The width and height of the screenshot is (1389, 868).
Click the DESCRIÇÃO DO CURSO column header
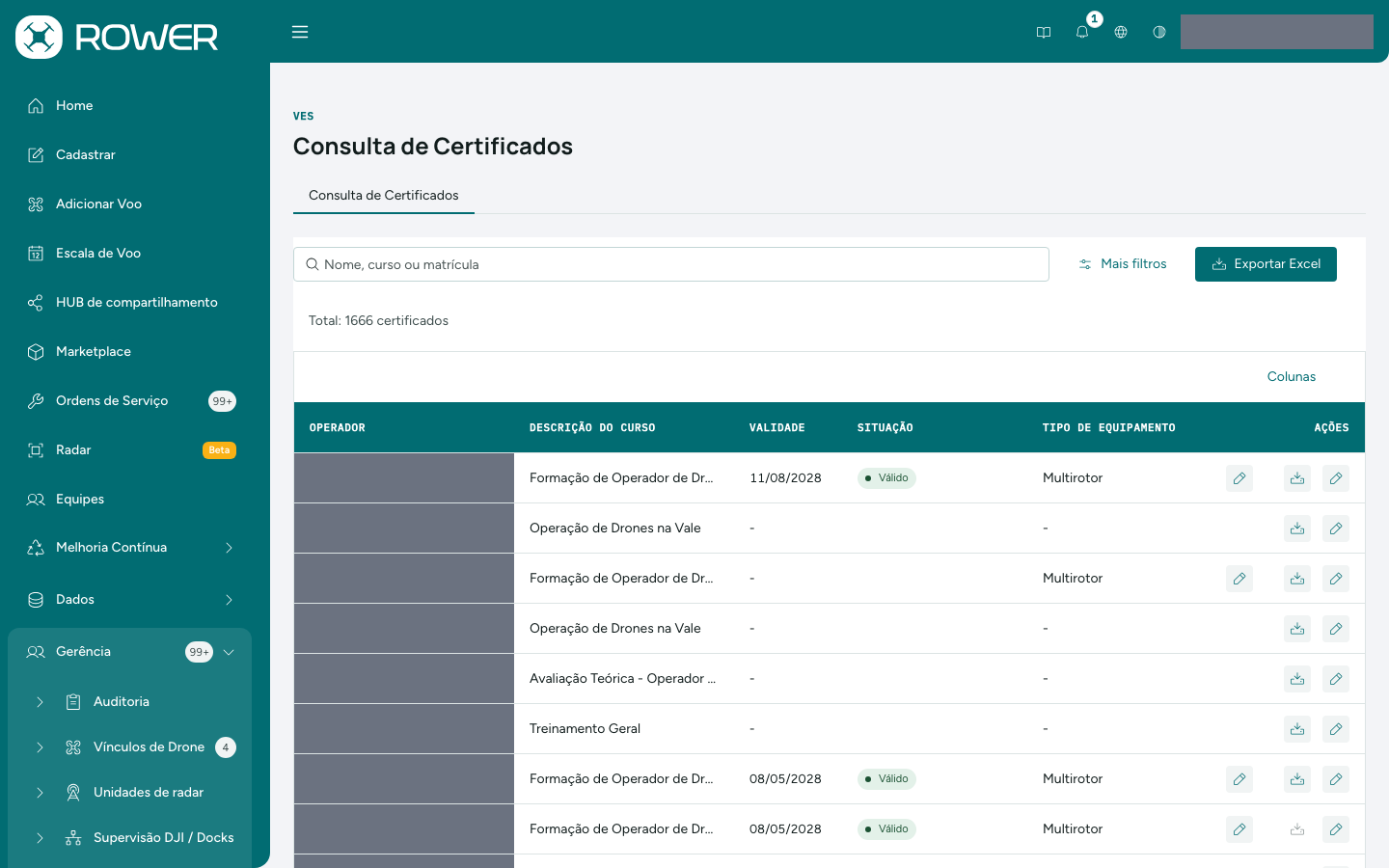(x=592, y=427)
